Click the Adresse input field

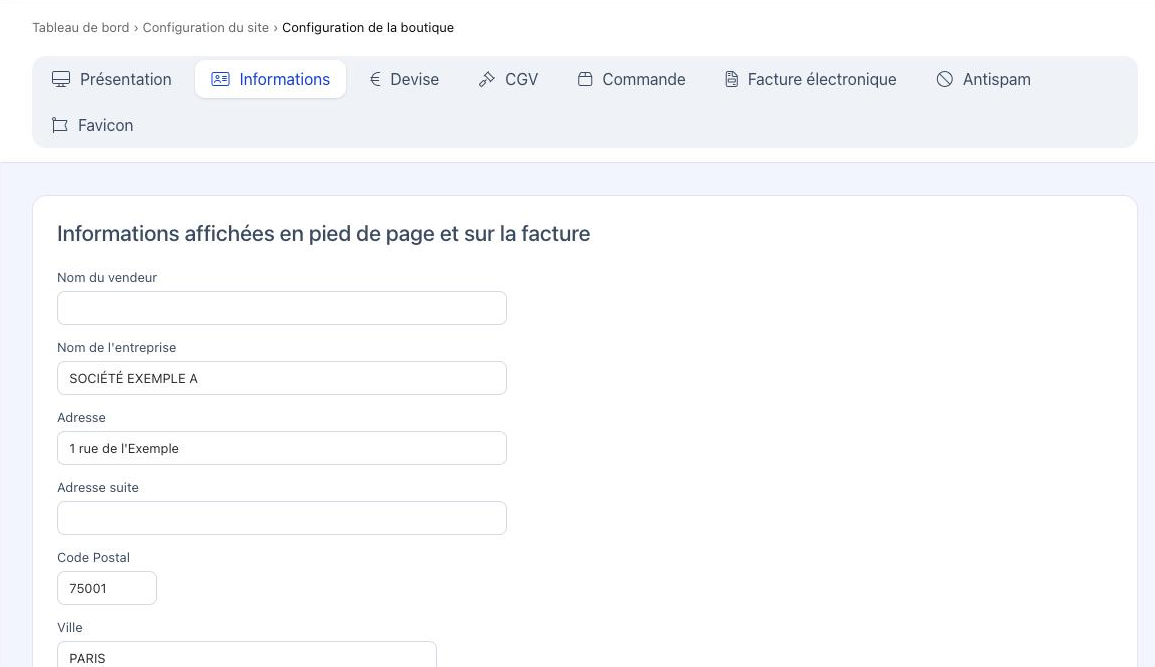[x=282, y=448]
